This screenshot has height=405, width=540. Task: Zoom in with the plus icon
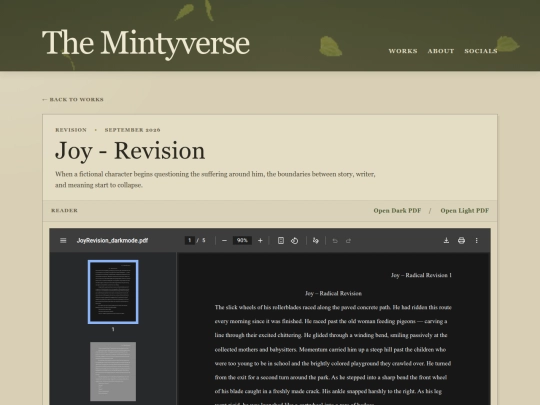point(260,240)
